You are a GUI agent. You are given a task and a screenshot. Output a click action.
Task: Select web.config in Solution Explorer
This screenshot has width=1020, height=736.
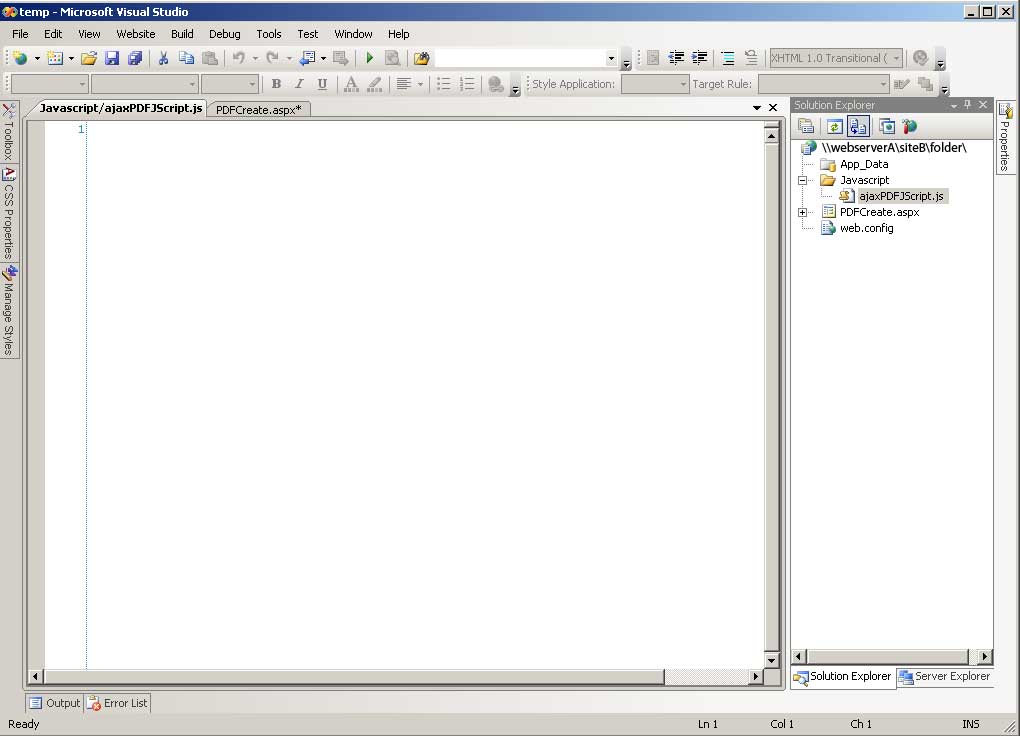click(866, 228)
